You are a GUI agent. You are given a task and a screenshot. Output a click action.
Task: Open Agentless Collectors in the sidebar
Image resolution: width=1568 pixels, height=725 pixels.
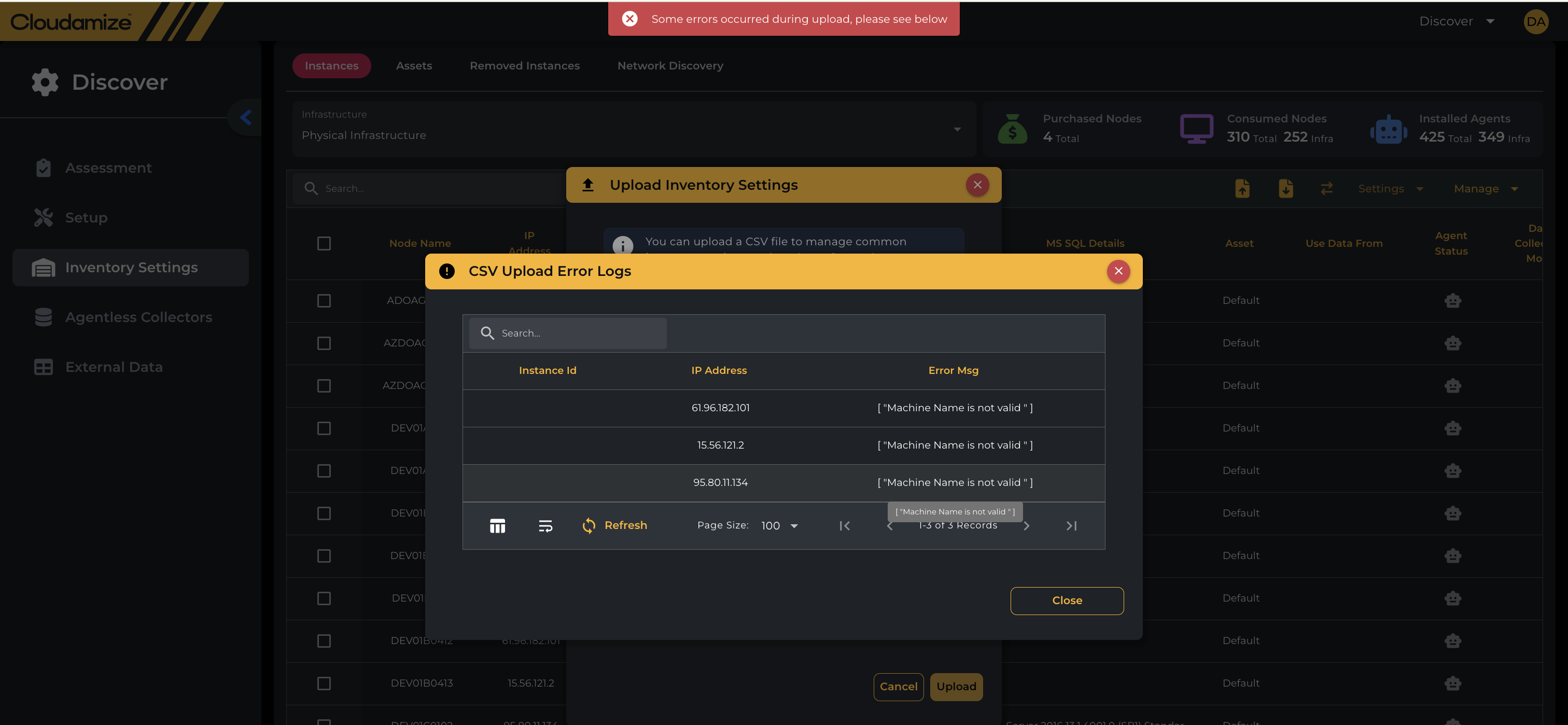(138, 317)
